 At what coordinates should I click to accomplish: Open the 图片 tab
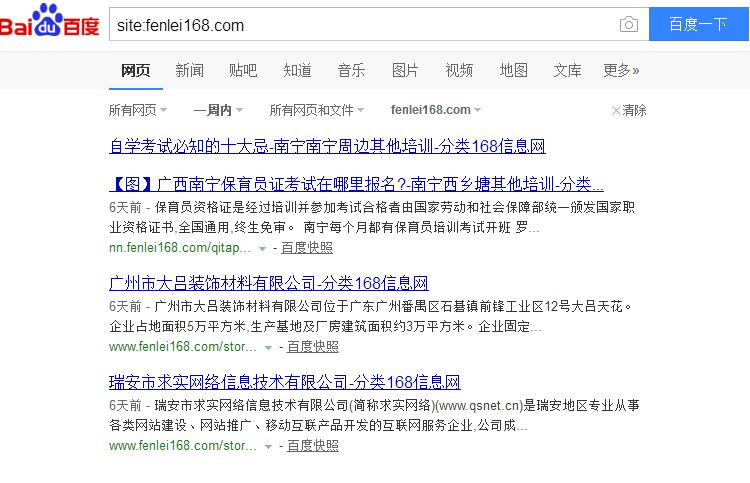click(x=405, y=71)
